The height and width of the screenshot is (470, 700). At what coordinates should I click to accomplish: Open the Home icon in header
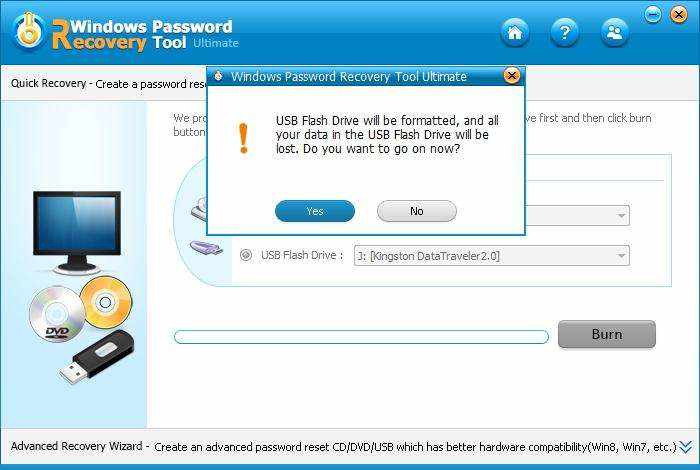(515, 33)
